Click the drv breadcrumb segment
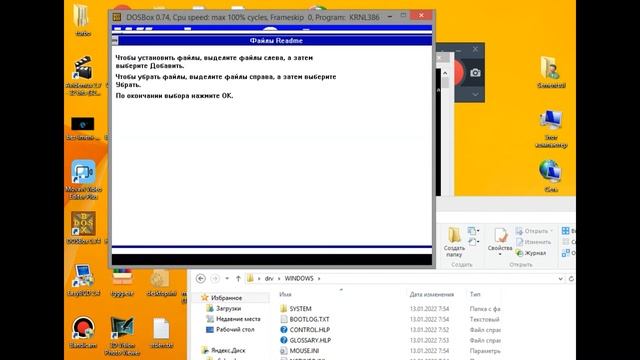The height and width of the screenshot is (360, 640). (x=269, y=278)
